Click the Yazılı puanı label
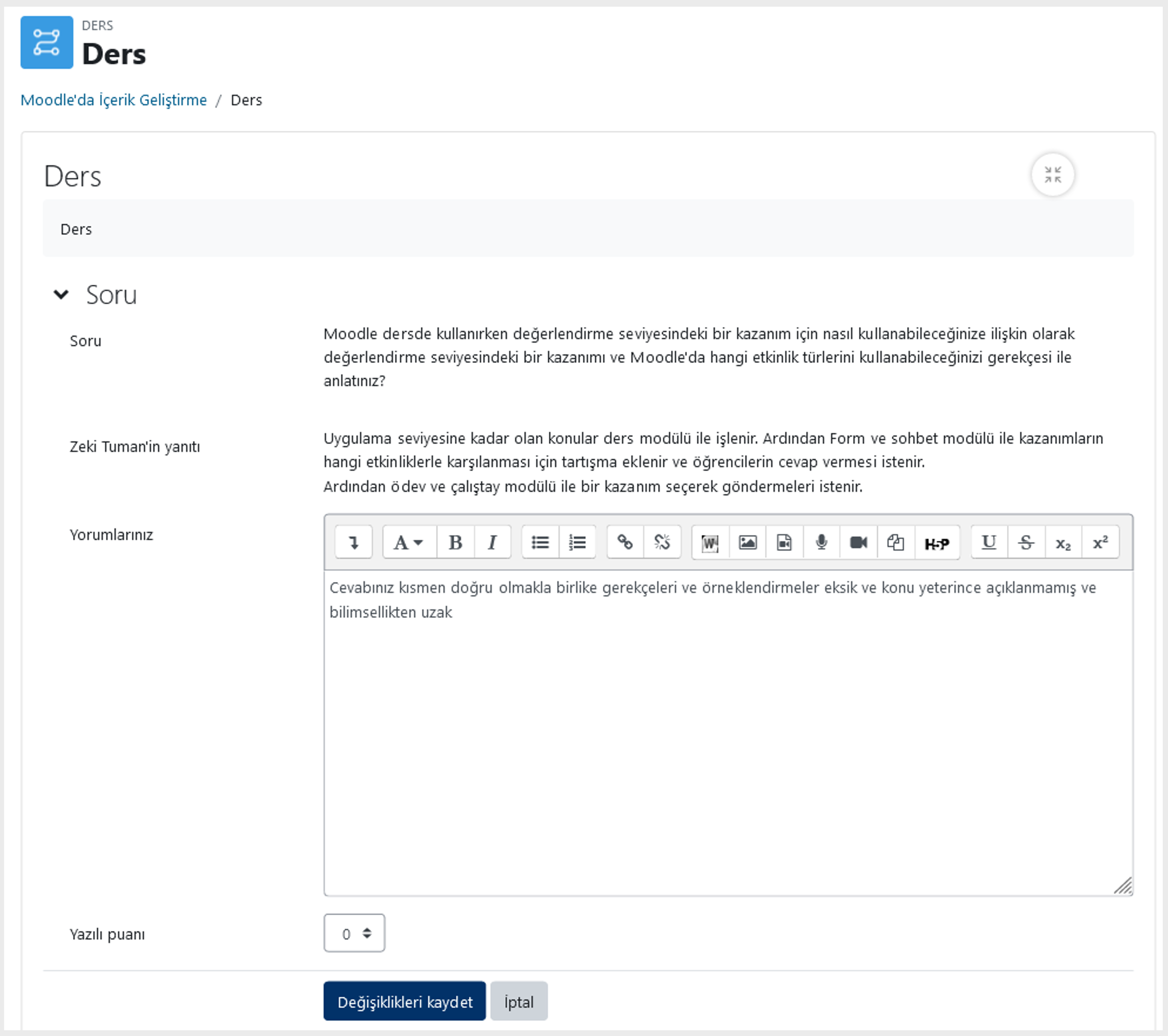The height and width of the screenshot is (1036, 1168). [107, 934]
